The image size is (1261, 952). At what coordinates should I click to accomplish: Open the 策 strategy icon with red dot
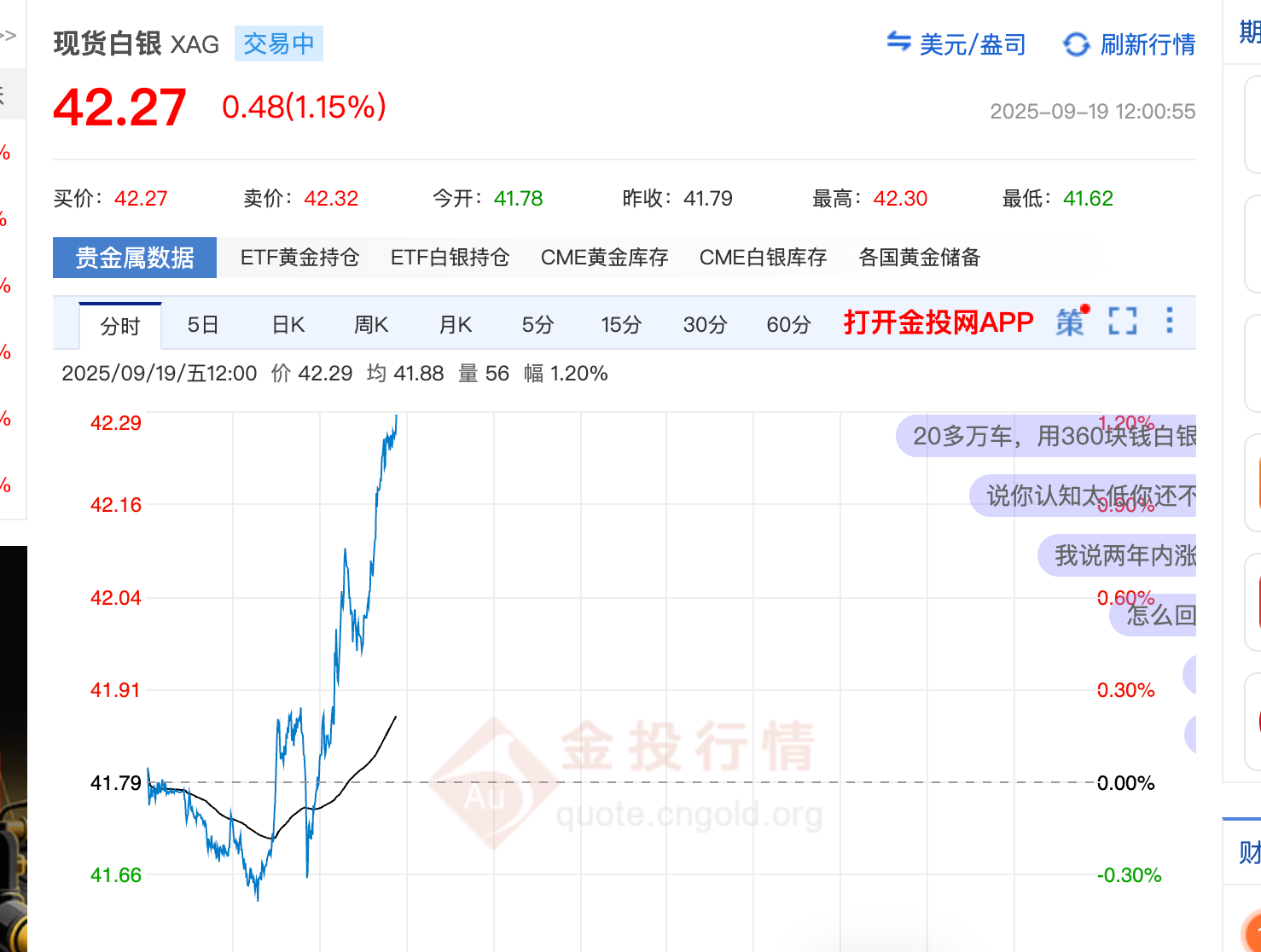pos(1072,322)
